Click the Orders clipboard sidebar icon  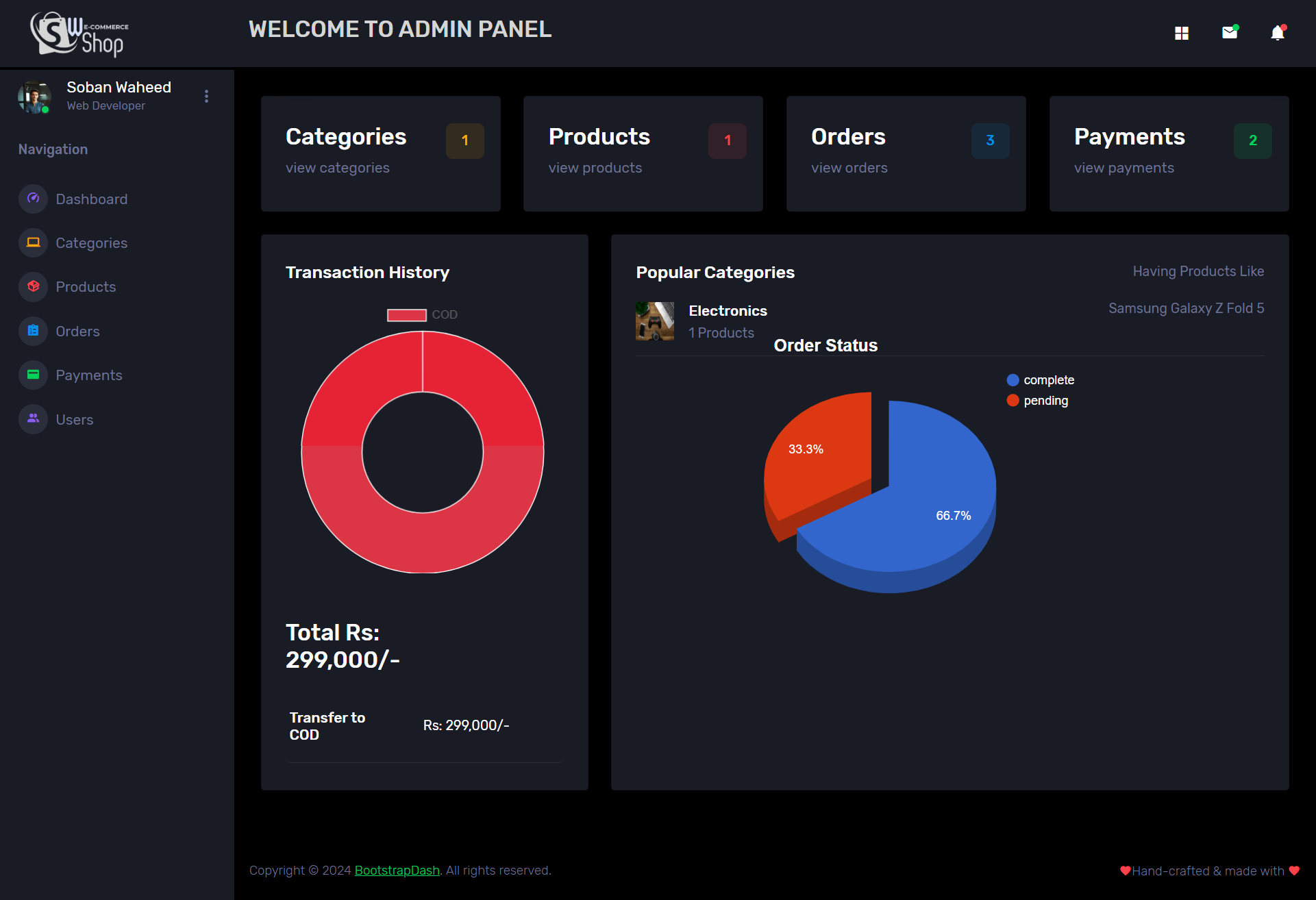coord(33,331)
